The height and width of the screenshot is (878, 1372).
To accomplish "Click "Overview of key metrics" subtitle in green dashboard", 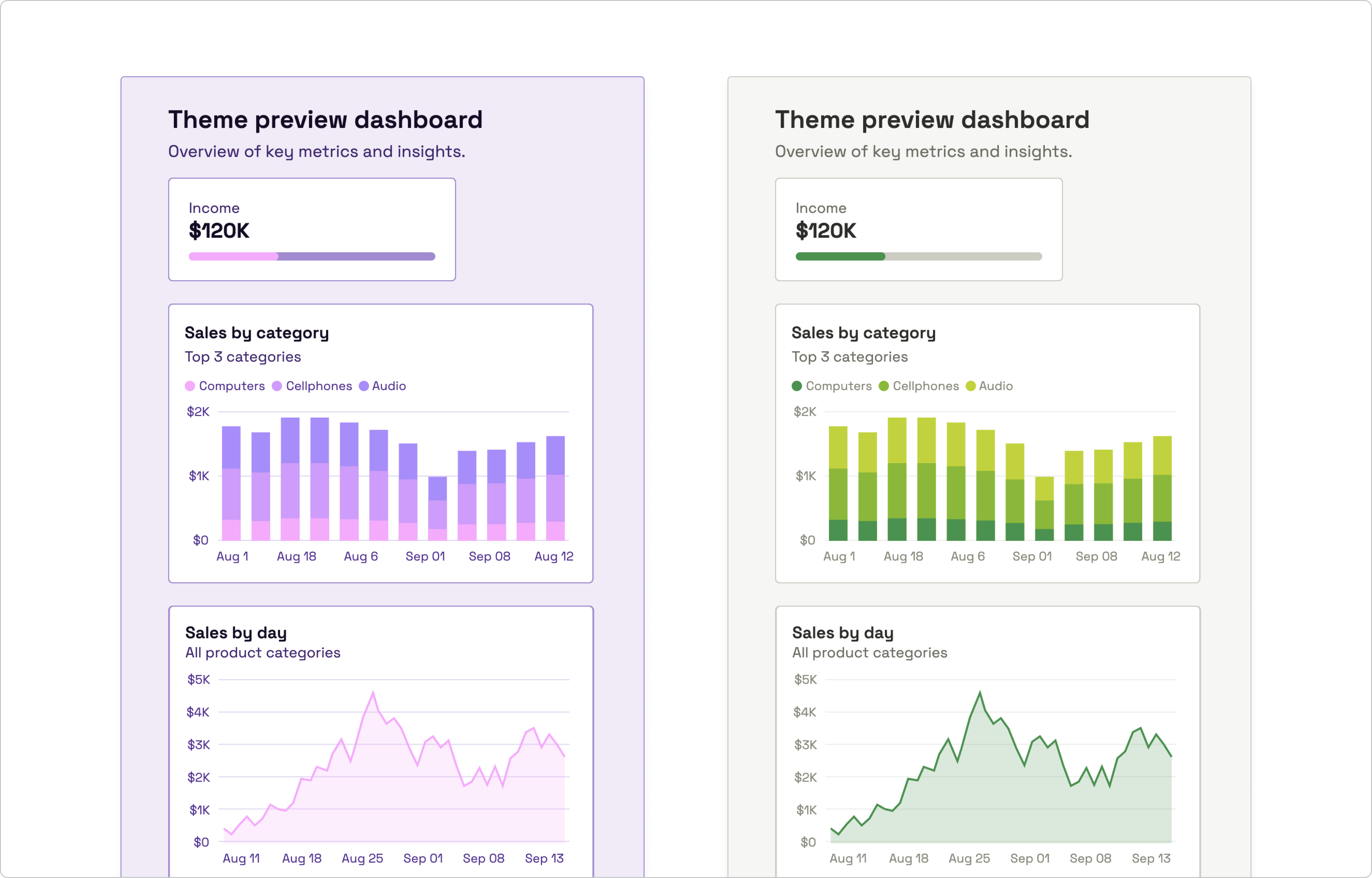I will click(923, 152).
